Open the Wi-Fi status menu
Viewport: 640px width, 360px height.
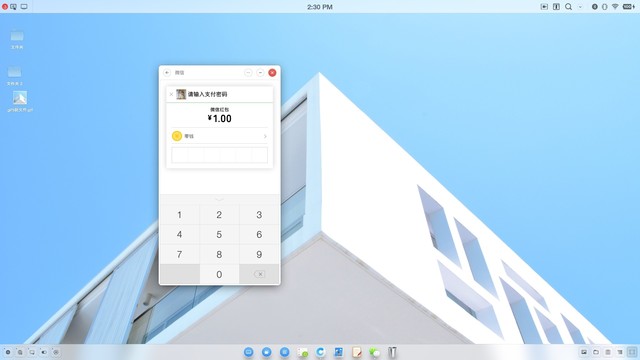[615, 7]
